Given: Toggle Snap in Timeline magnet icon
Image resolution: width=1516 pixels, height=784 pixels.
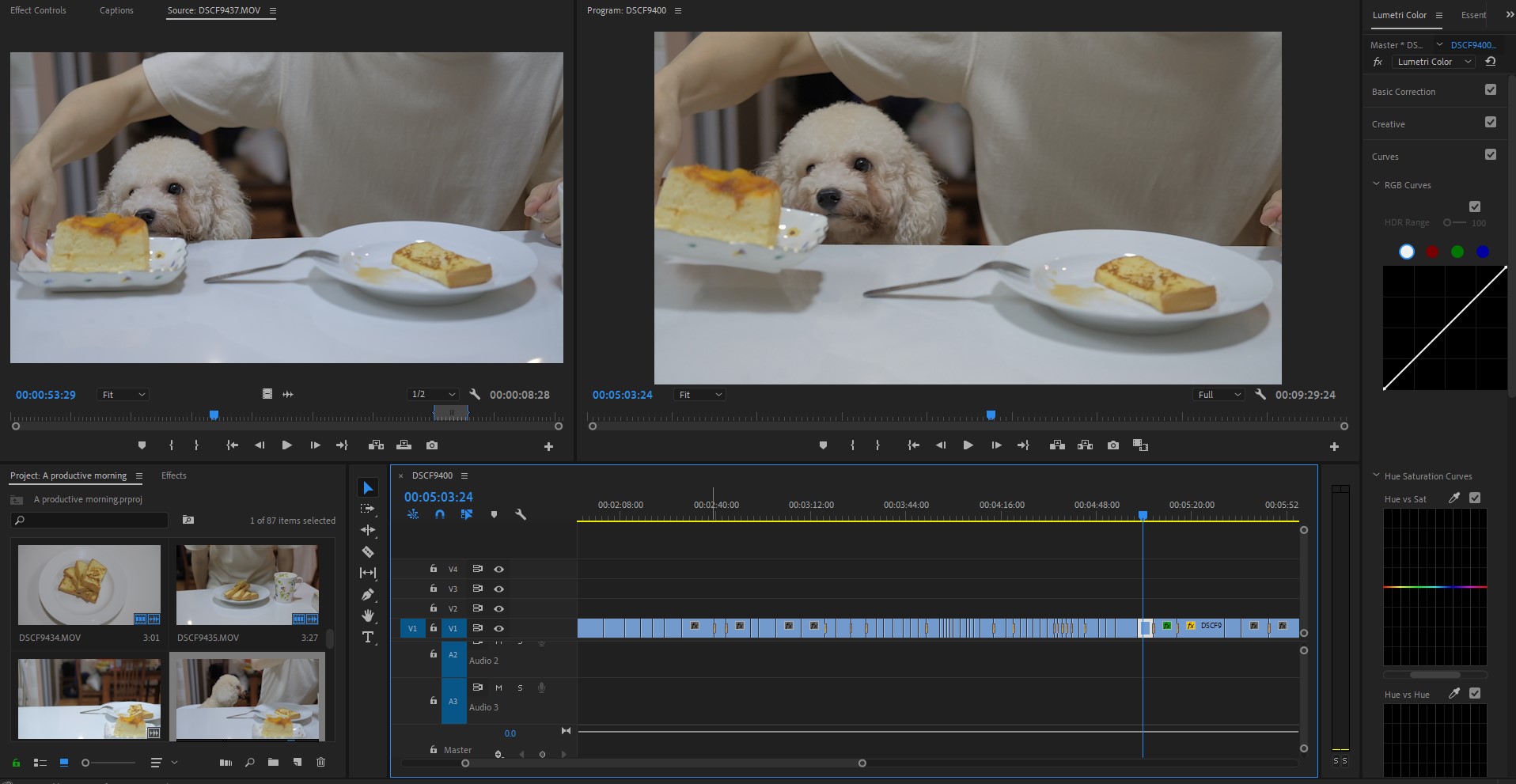Looking at the screenshot, I should [440, 514].
